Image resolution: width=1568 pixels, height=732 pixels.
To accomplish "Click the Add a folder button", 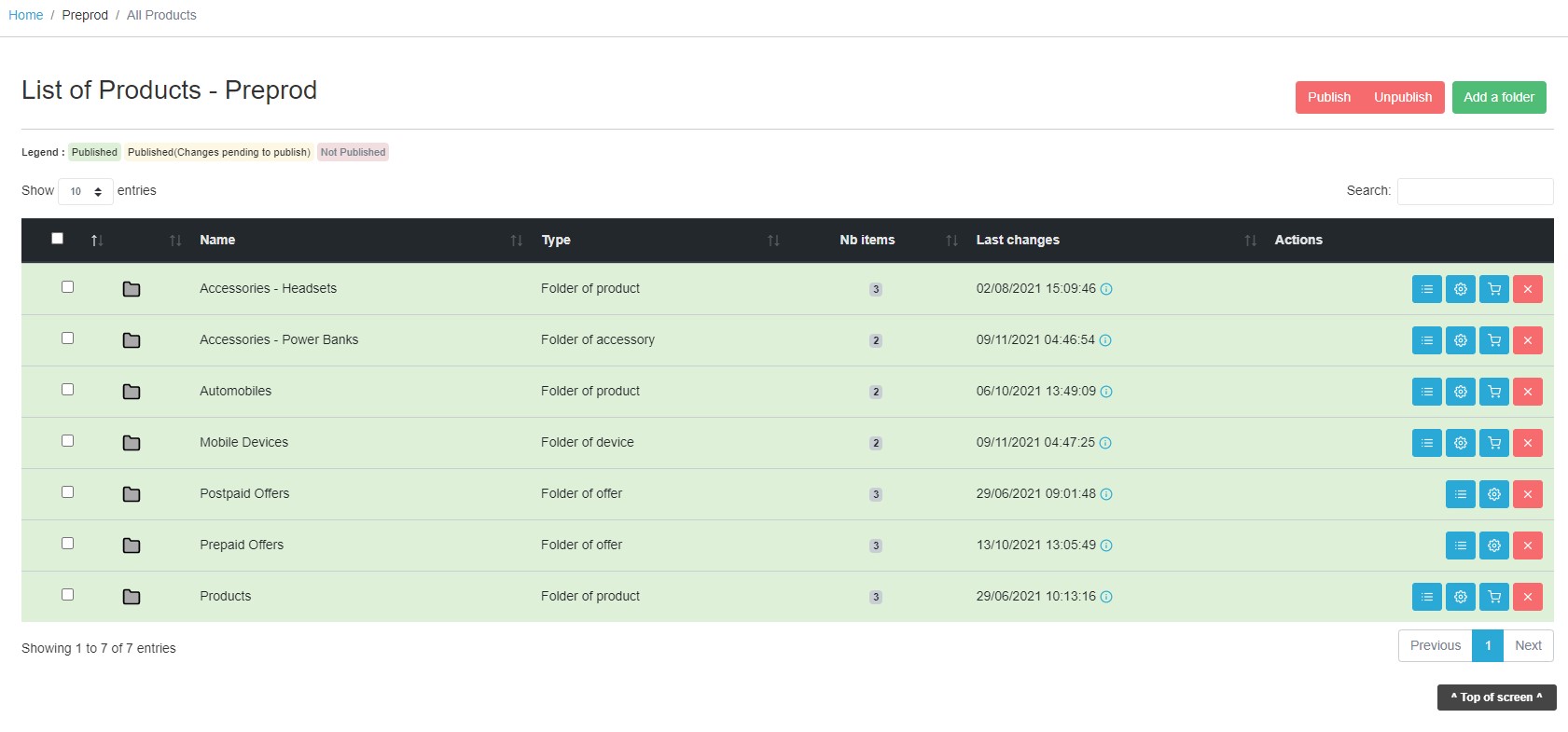I will click(x=1498, y=97).
